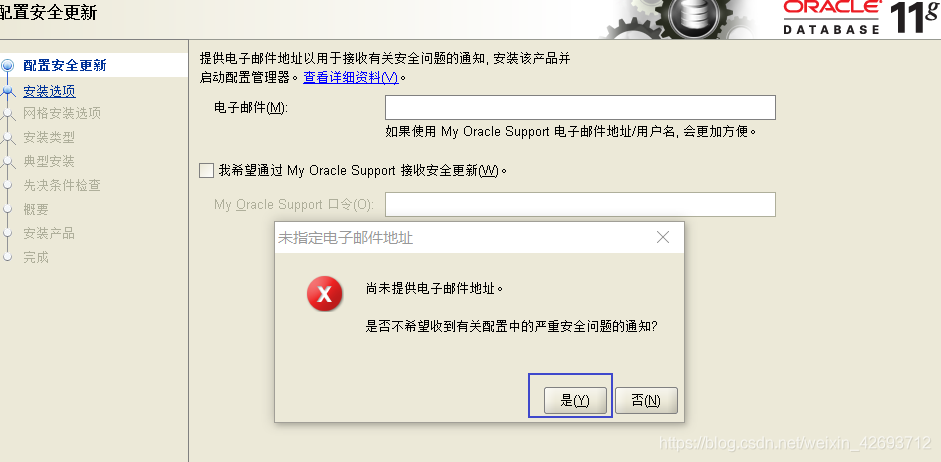The width and height of the screenshot is (941, 462).
Task: Select the 安装产品 step
Action: tap(49, 233)
